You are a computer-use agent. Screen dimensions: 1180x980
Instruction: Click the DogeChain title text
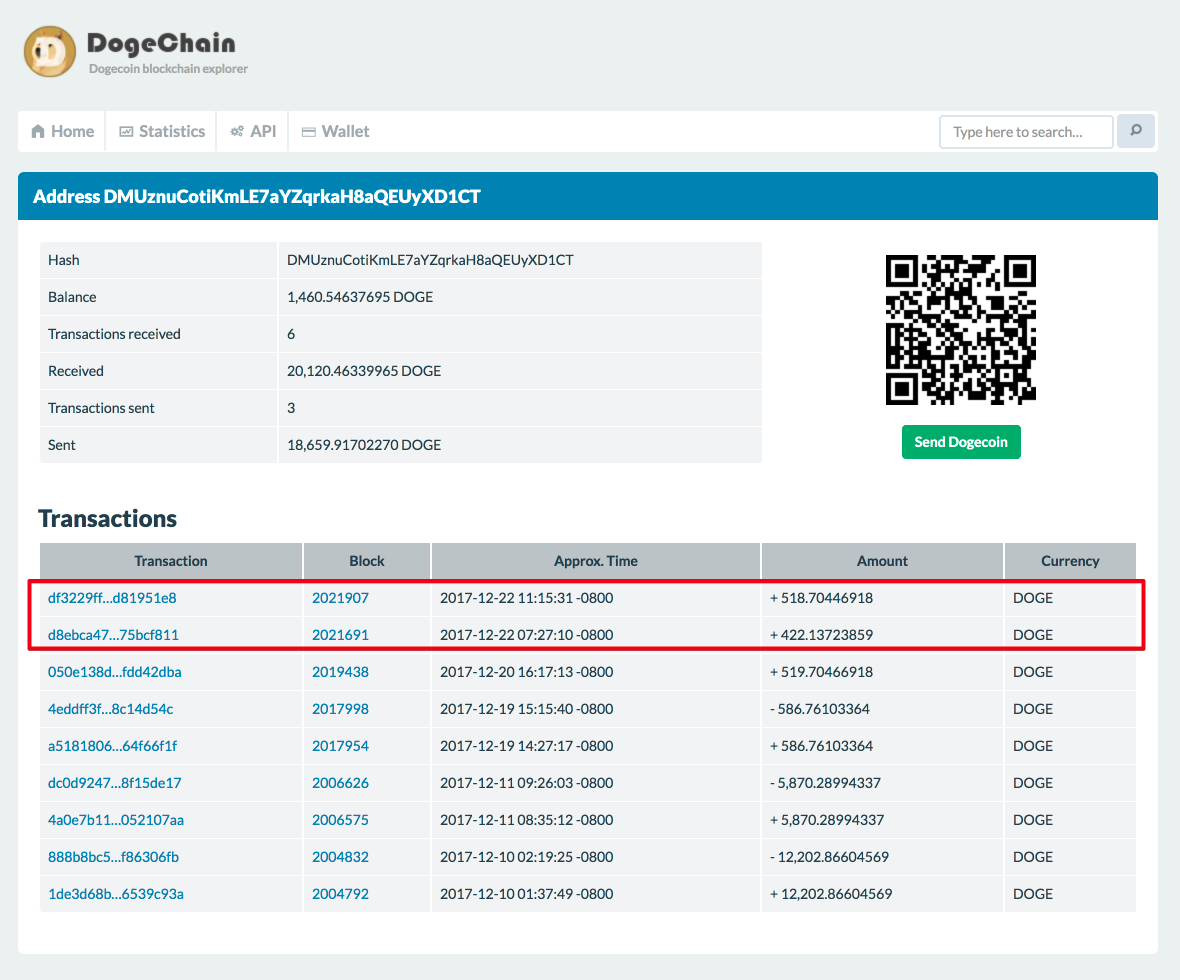[x=161, y=43]
